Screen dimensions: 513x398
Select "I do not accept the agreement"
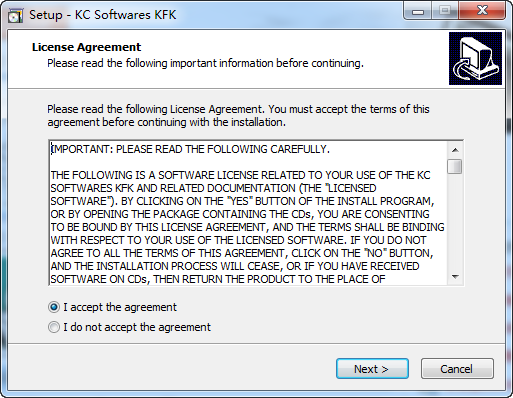click(x=54, y=327)
